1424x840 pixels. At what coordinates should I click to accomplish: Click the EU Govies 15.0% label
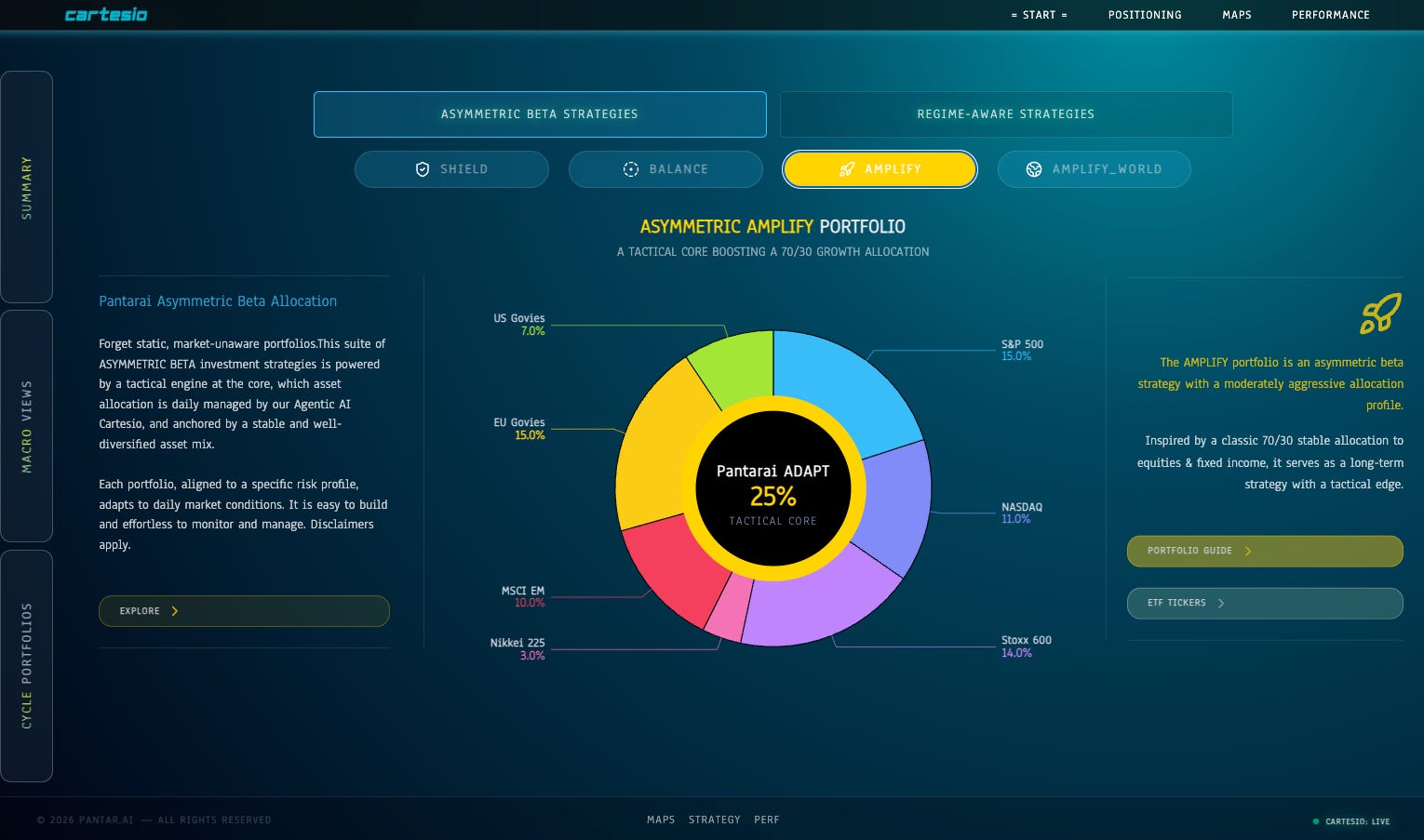[519, 429]
